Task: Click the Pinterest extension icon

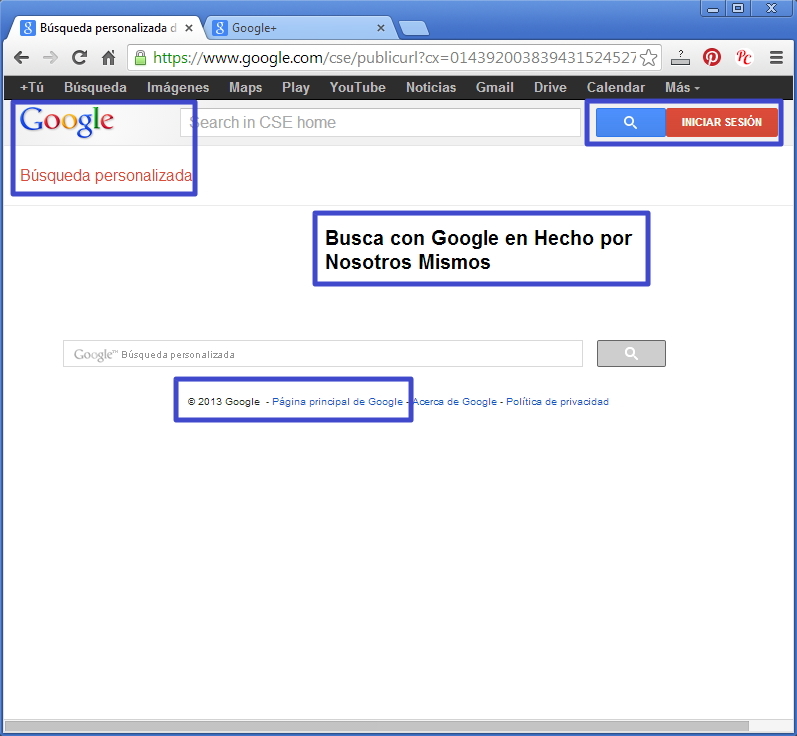Action: point(712,57)
